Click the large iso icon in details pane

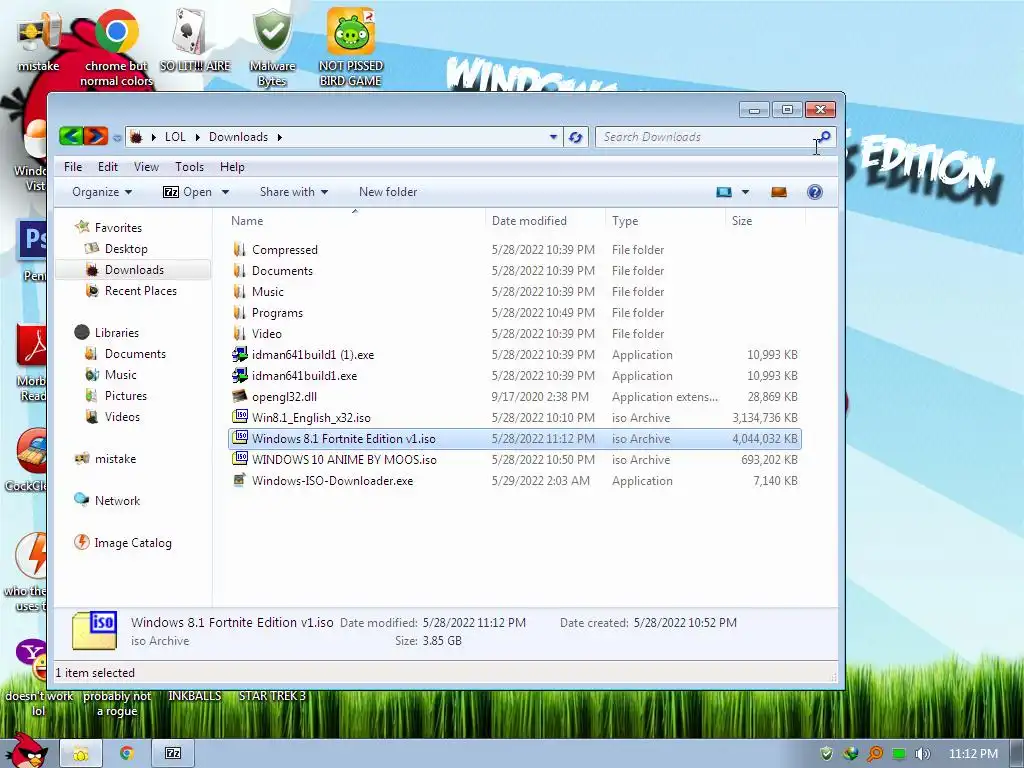pos(95,631)
